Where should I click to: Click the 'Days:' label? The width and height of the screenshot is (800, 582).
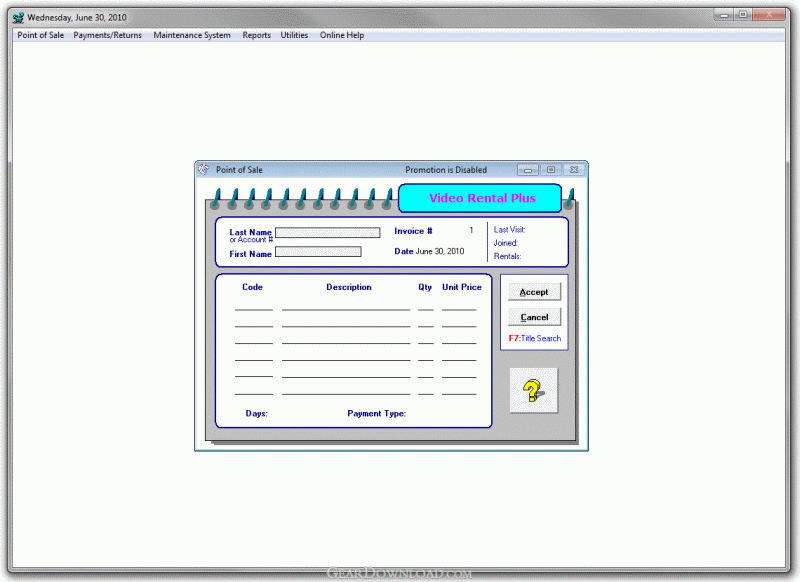[257, 414]
